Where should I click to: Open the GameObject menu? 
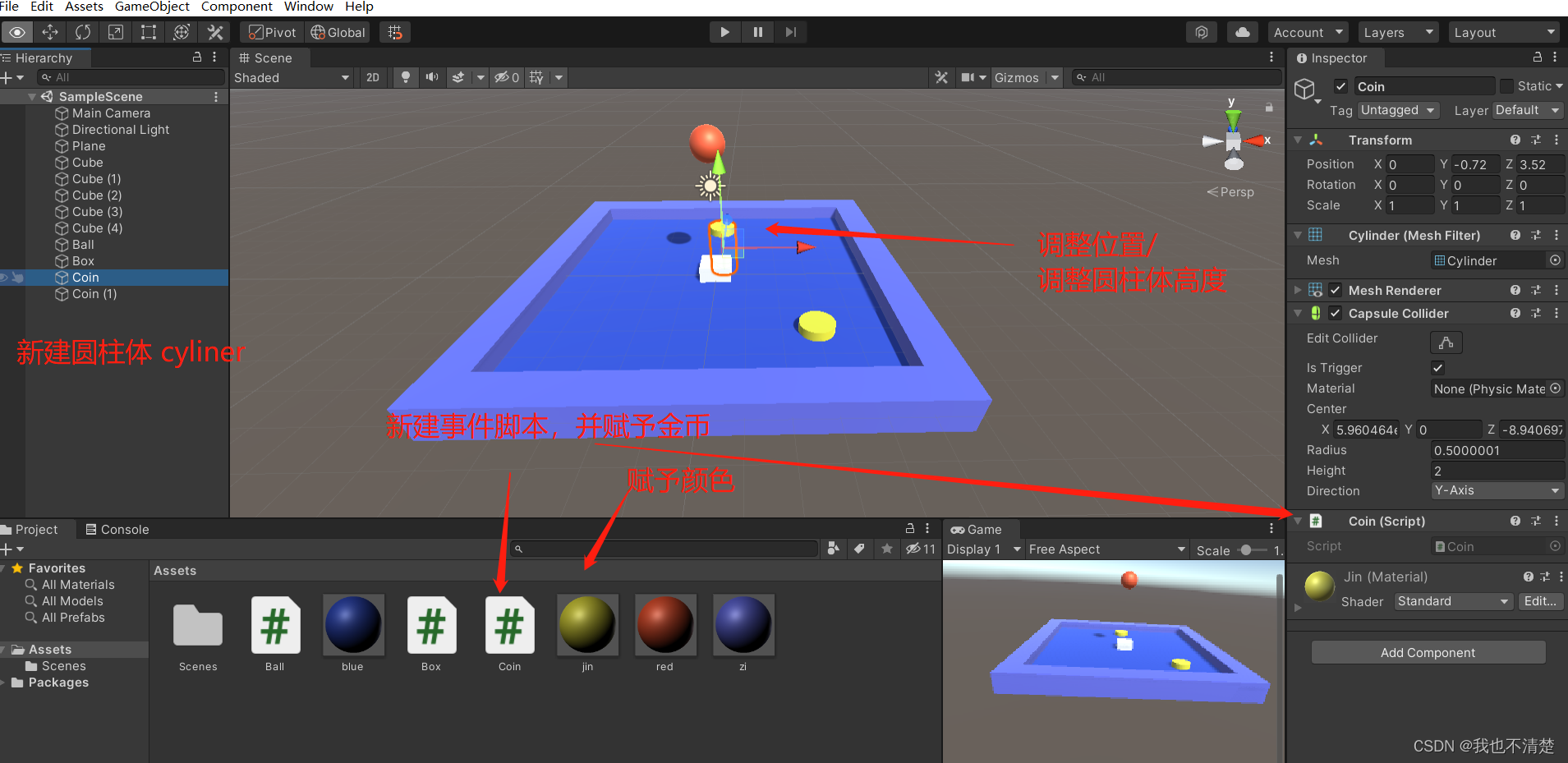coord(152,7)
